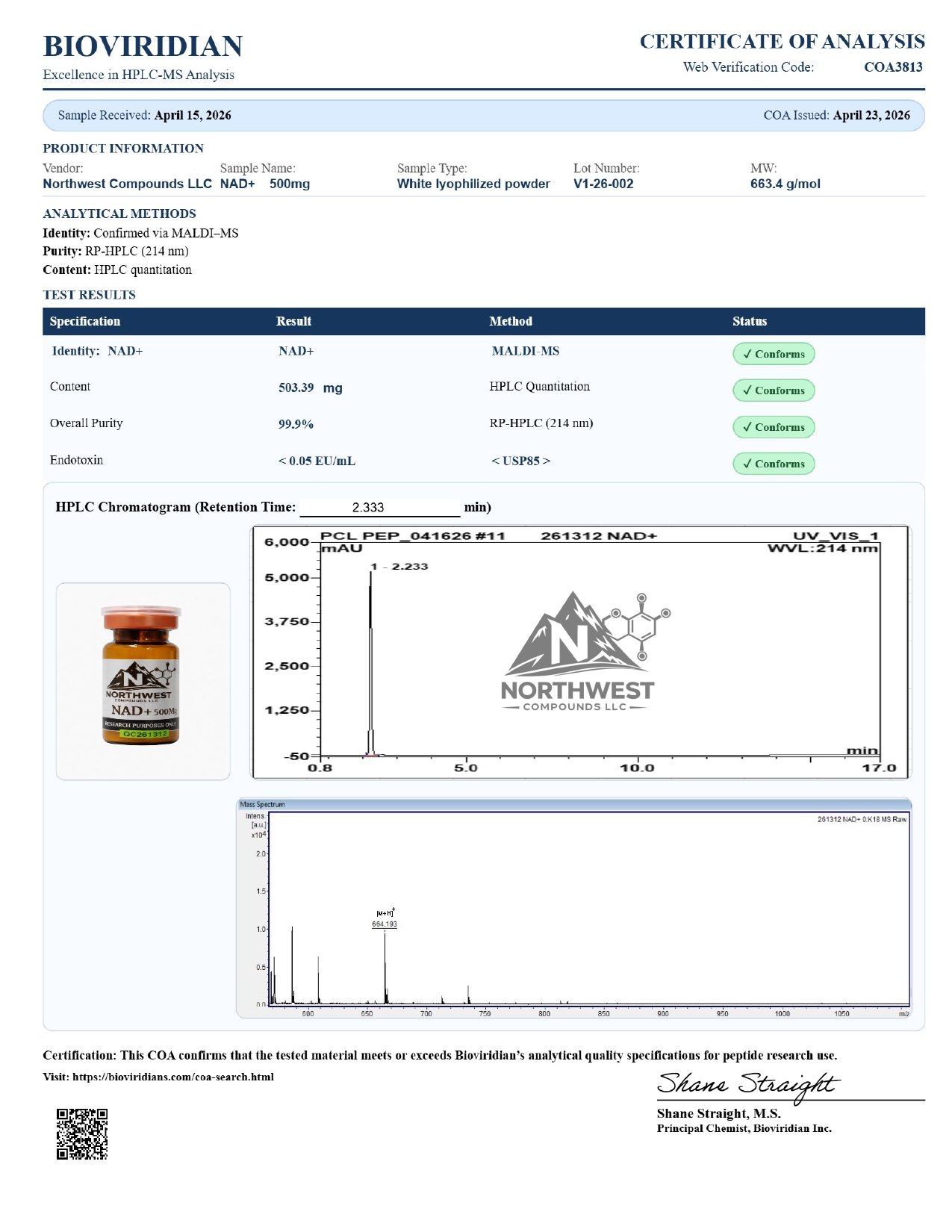Click the MALDI-MS method cell
Viewport: 952px width, 1232px height.
[526, 351]
